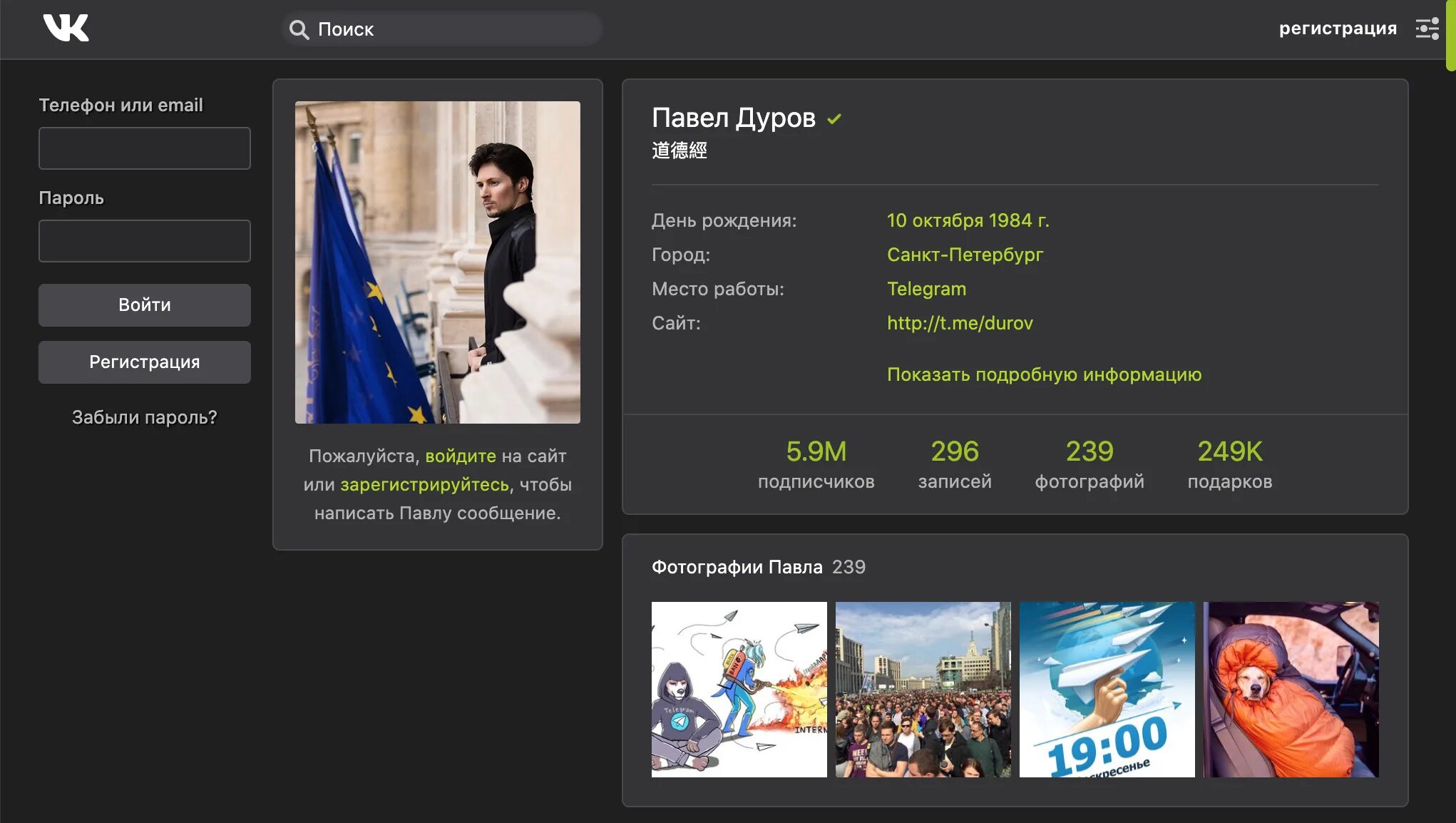Click the Телефон или email input field
This screenshot has height=823, width=1456.
pyautogui.click(x=145, y=148)
